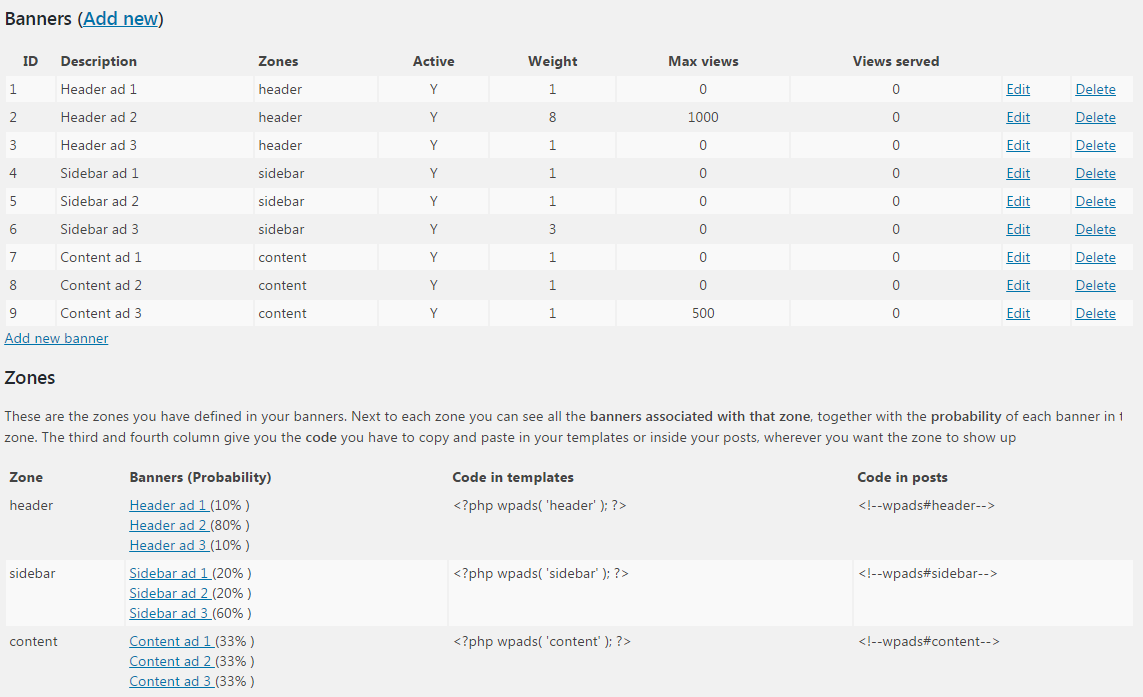This screenshot has height=697, width=1143.
Task: Delete the Header ad 2 banner
Action: pyautogui.click(x=1095, y=117)
